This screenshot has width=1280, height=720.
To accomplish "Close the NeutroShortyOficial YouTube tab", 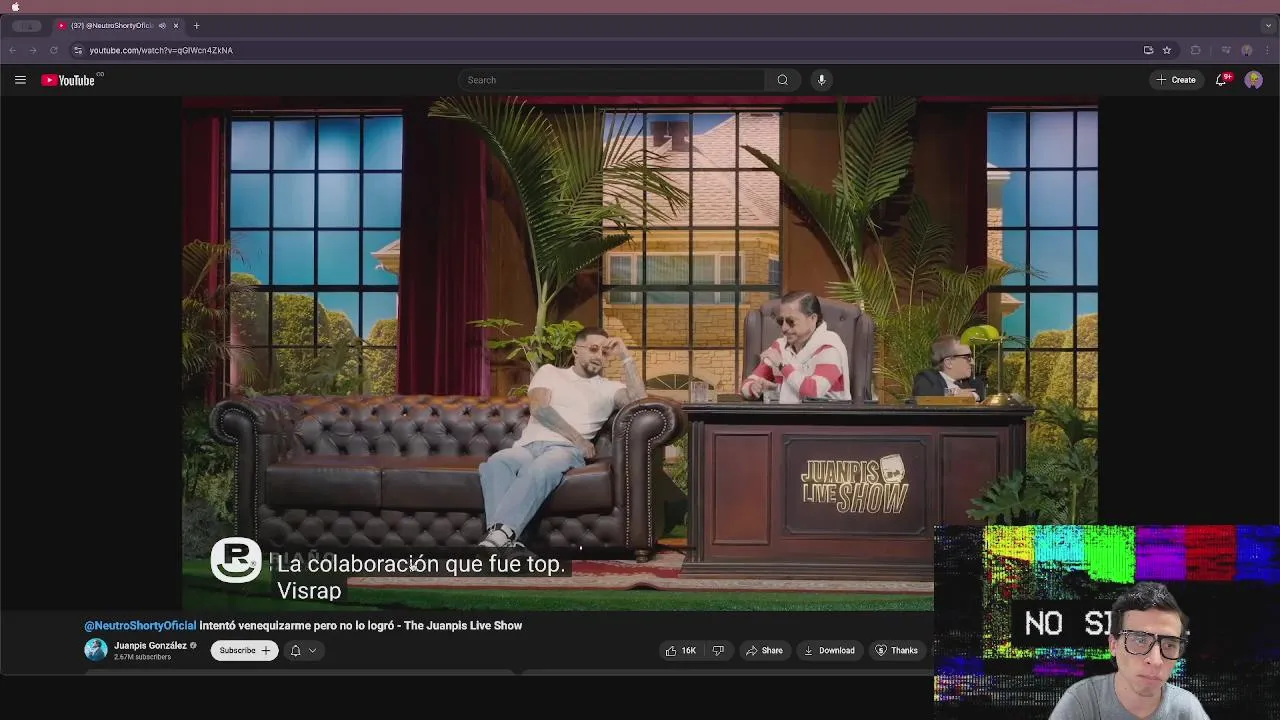I will [x=176, y=25].
